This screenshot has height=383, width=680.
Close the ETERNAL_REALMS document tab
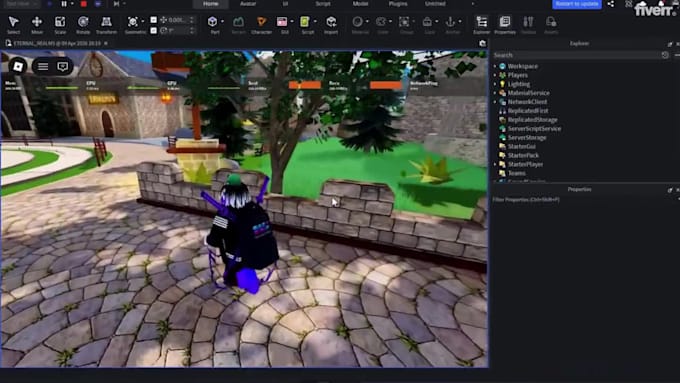(106, 43)
